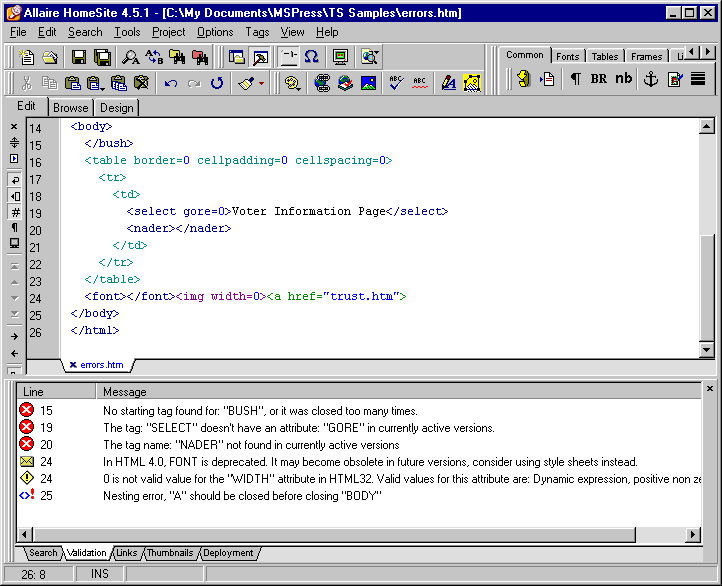Click the indent right arrow in gutter
Viewport: 722px width, 586px height.
coord(14,337)
